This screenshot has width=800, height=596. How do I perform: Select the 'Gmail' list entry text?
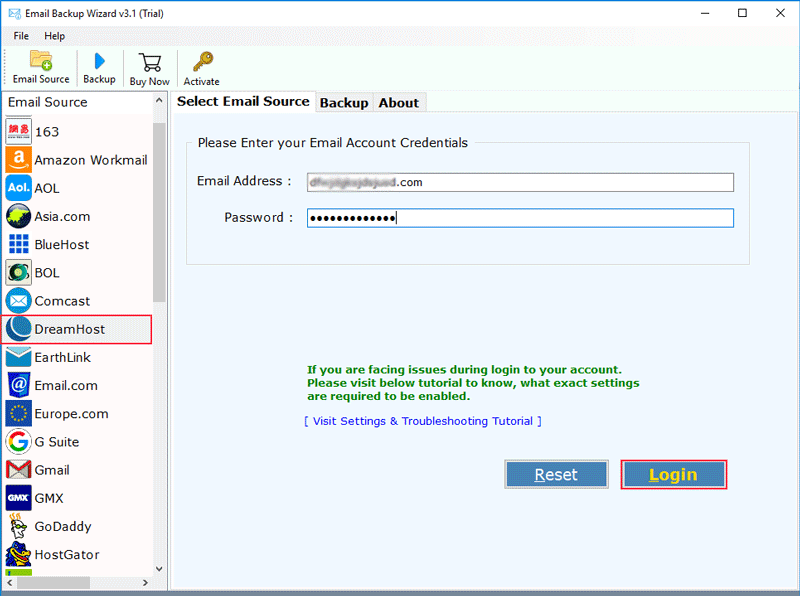point(52,470)
